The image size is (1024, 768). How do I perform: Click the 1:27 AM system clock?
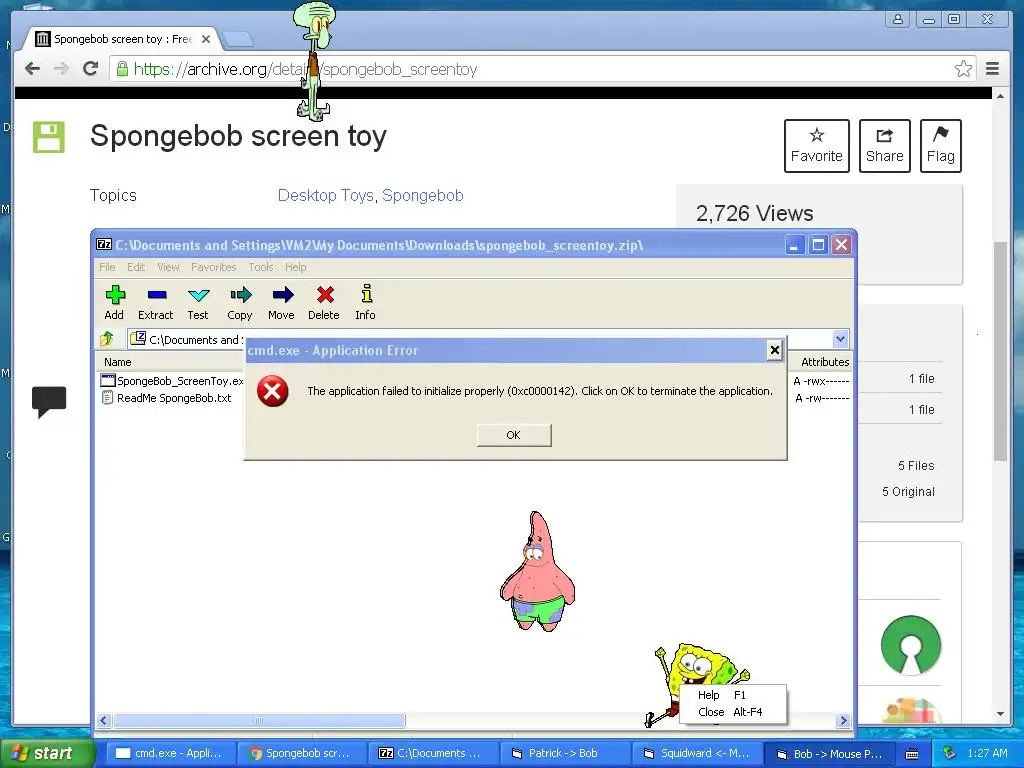[x=987, y=754]
